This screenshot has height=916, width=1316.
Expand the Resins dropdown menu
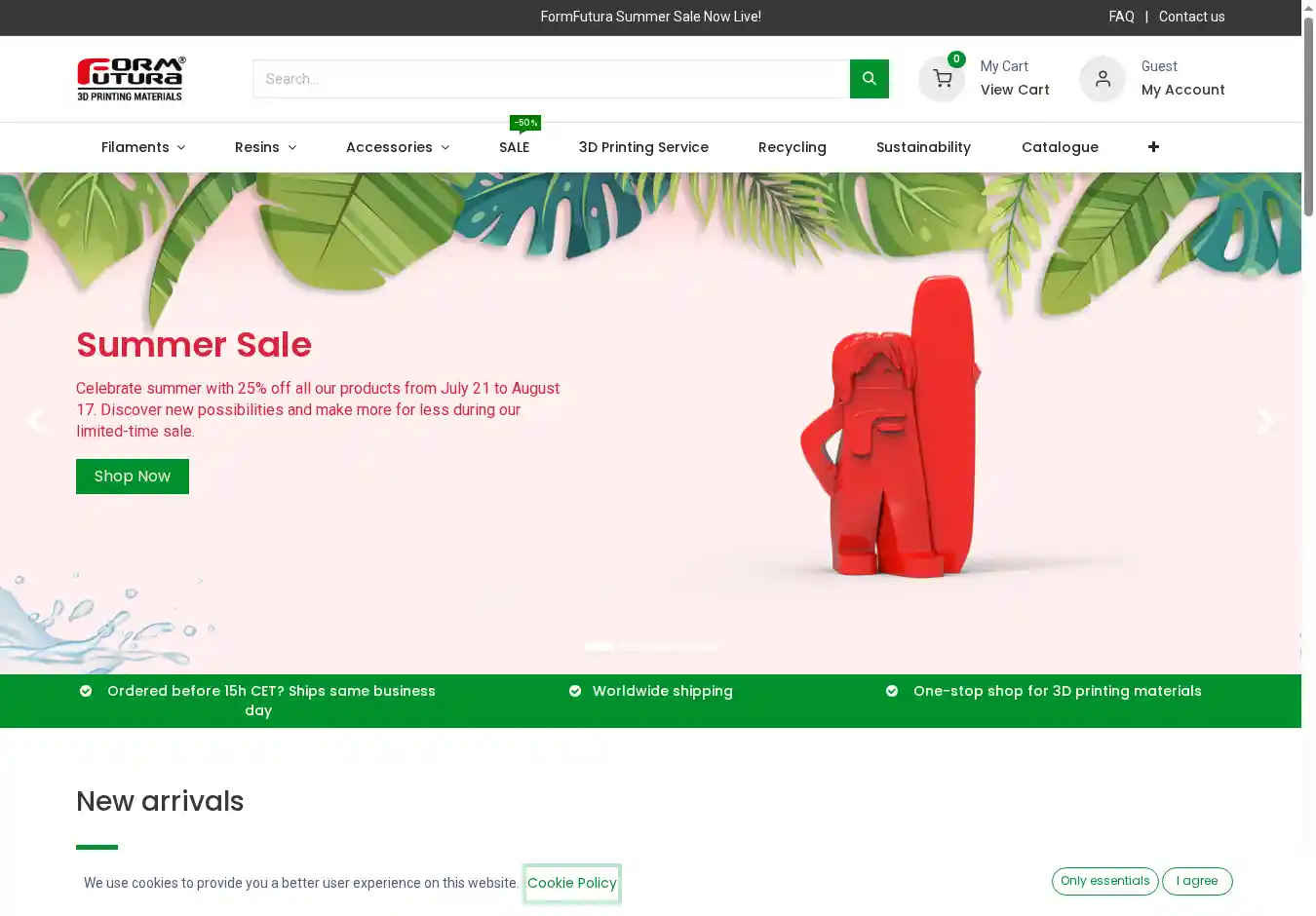(x=265, y=147)
